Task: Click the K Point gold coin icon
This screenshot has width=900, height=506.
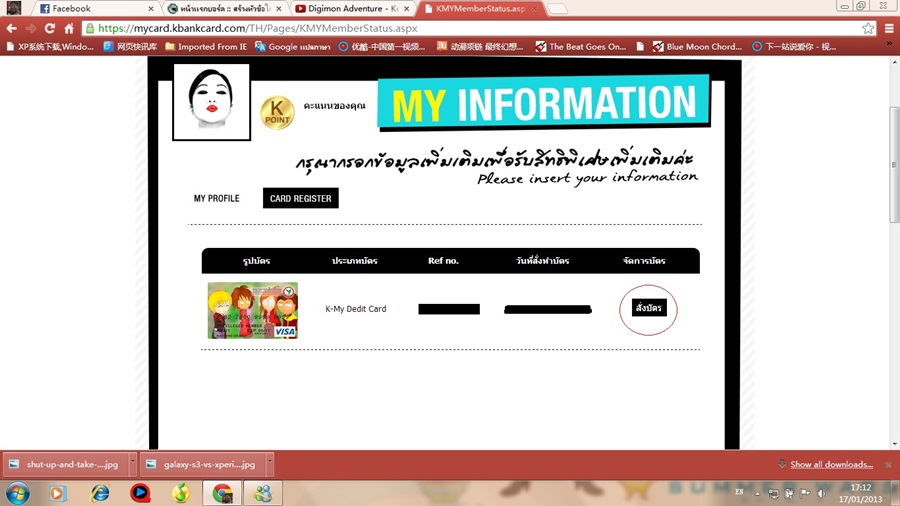Action: 277,112
